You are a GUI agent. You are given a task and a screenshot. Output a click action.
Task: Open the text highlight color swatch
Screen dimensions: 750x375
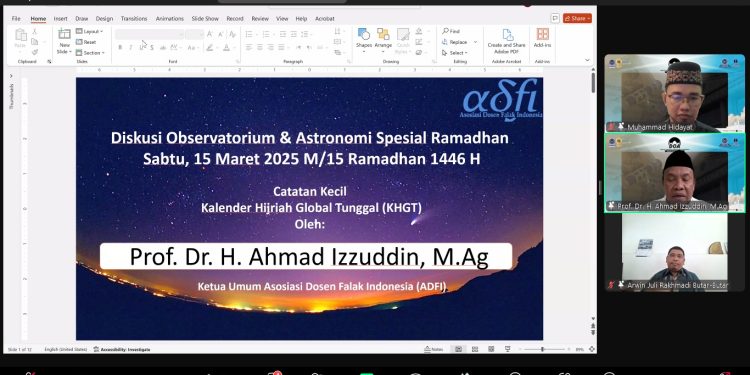(x=210, y=47)
